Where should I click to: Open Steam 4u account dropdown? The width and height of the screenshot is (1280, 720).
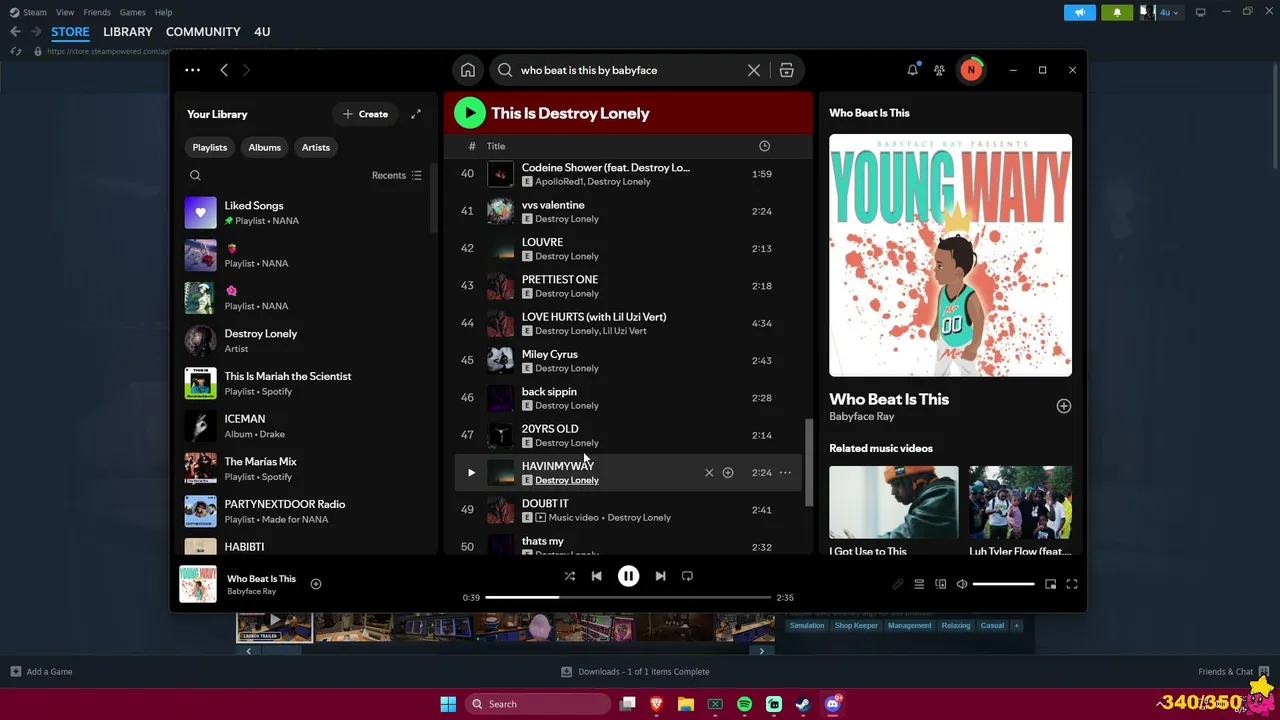click(1160, 12)
